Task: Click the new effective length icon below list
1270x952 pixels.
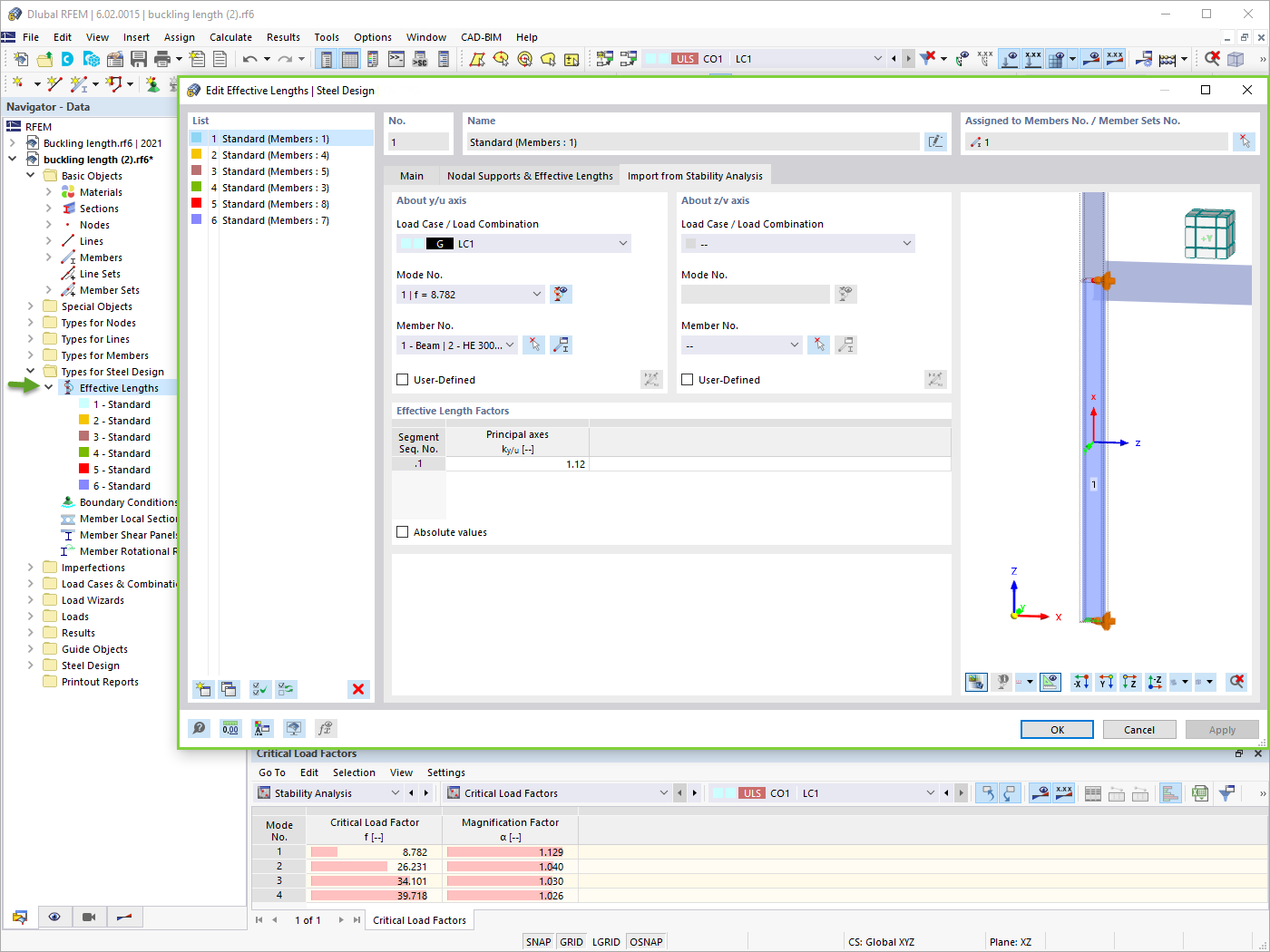Action: 203,689
